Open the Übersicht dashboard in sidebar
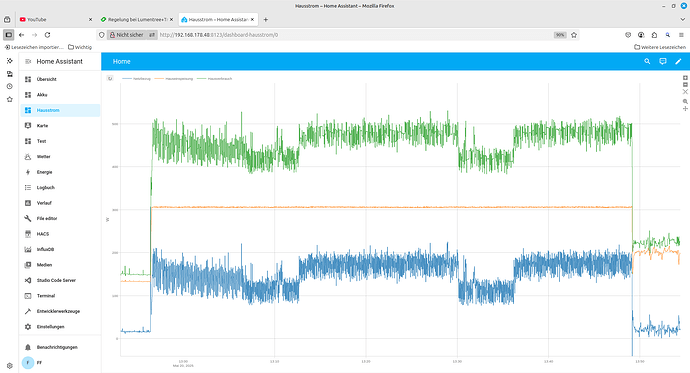Viewport: 690px width, 373px height. coord(60,79)
